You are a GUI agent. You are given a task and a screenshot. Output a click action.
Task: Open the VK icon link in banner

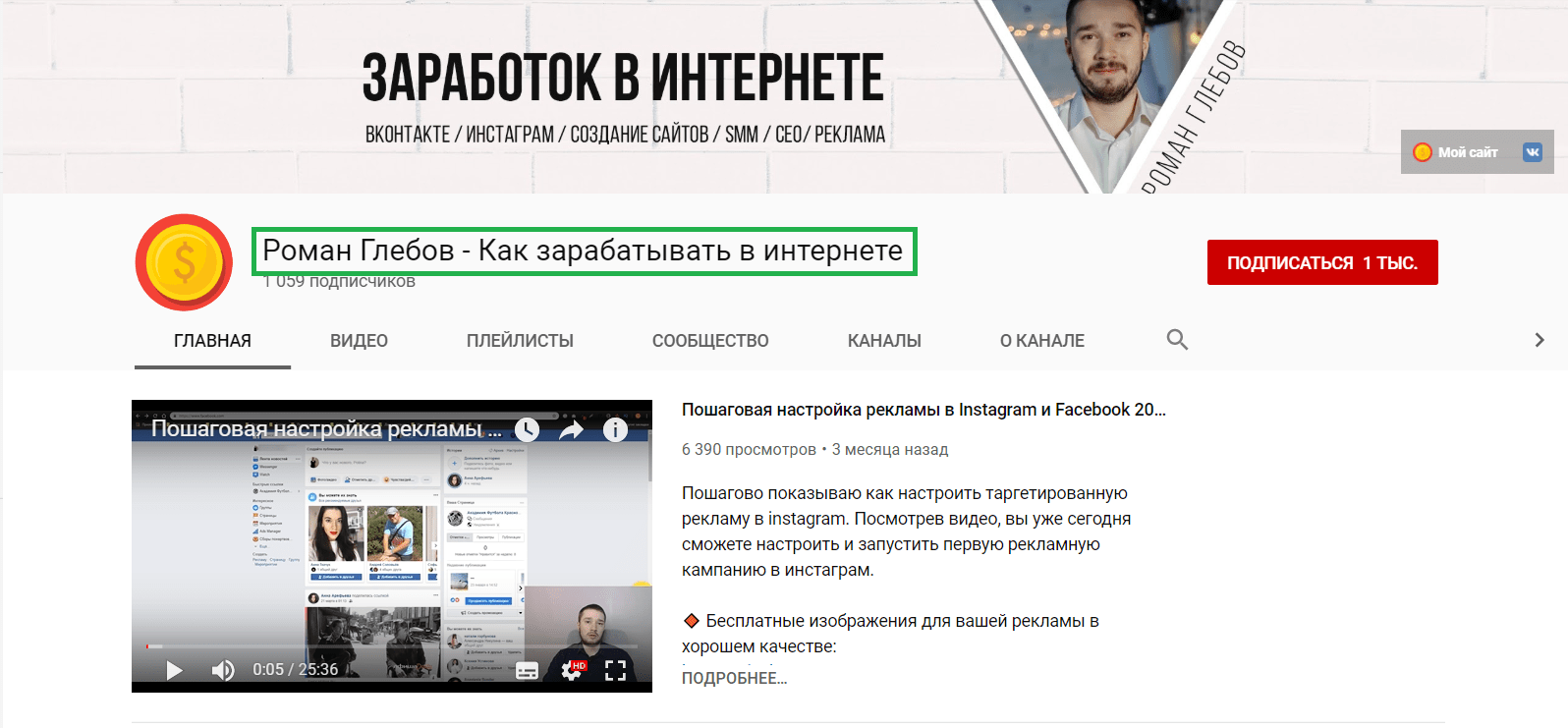[x=1532, y=152]
